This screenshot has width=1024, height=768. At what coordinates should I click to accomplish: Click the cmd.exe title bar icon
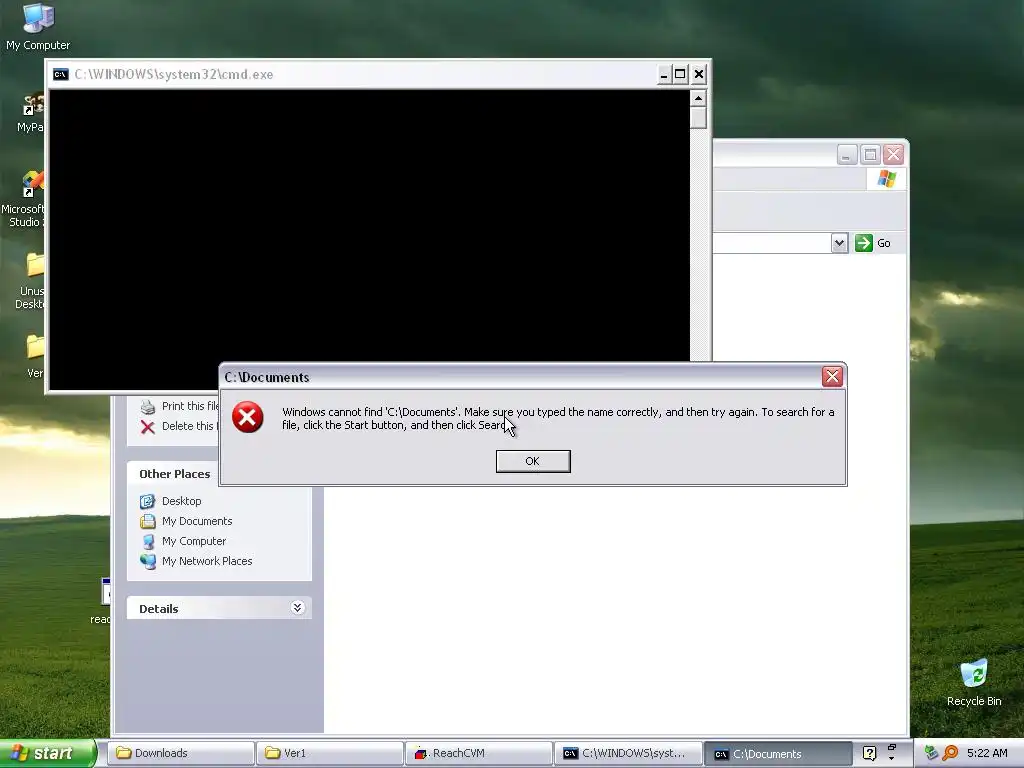[x=61, y=74]
